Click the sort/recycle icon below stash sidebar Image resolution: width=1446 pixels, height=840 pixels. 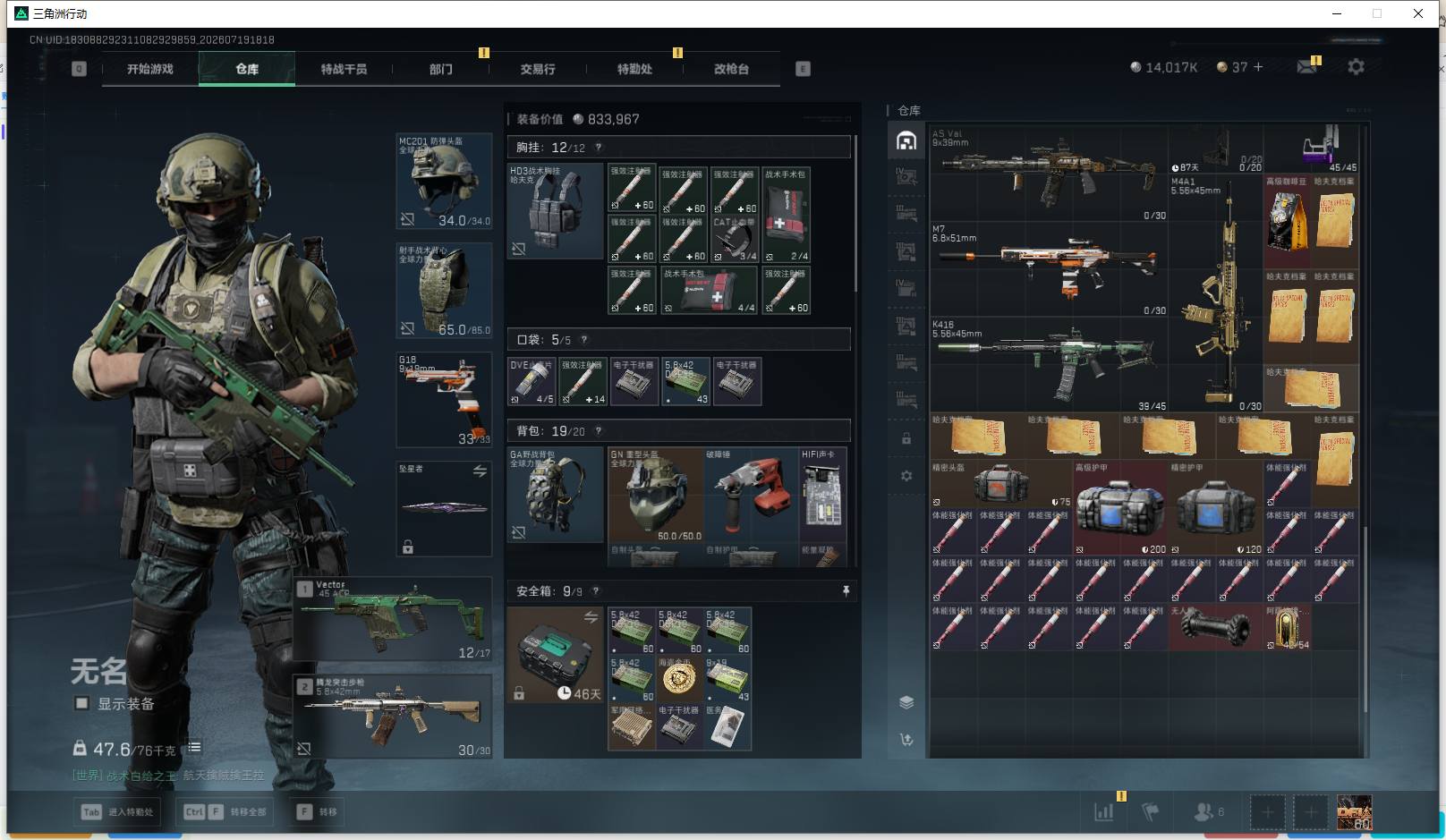[906, 740]
